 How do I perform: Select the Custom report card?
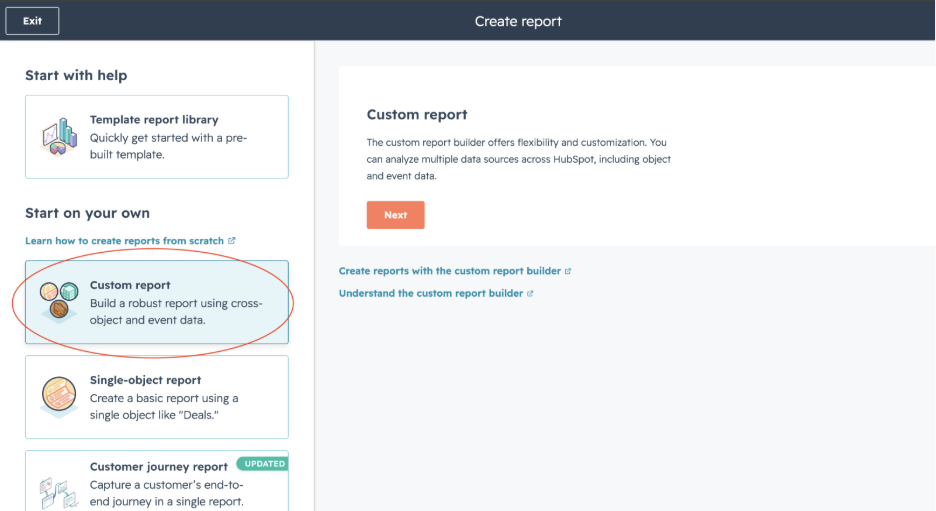(x=157, y=302)
